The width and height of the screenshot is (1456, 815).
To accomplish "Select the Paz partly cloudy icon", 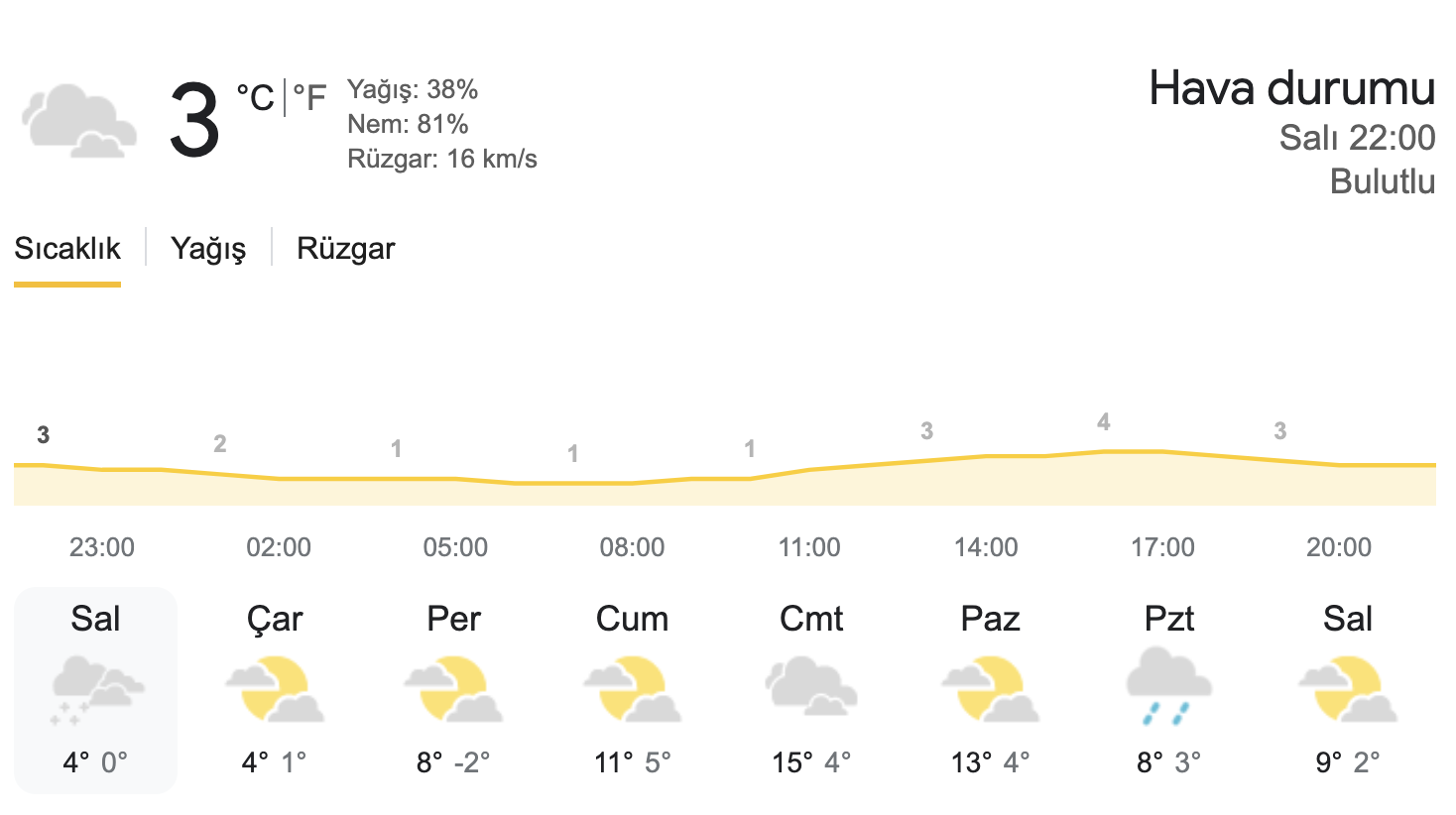I will coord(990,689).
